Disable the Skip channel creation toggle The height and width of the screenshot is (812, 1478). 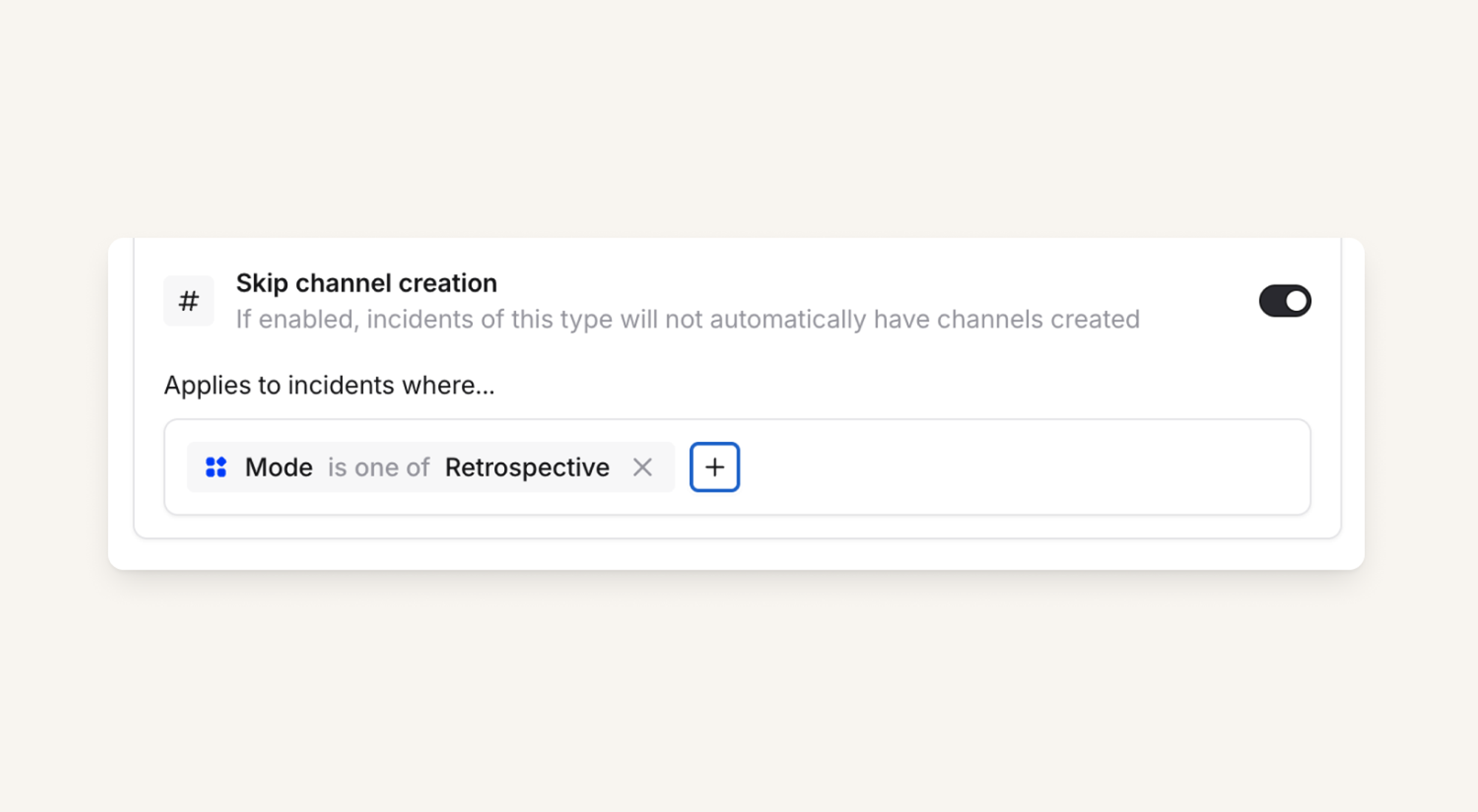1284,301
